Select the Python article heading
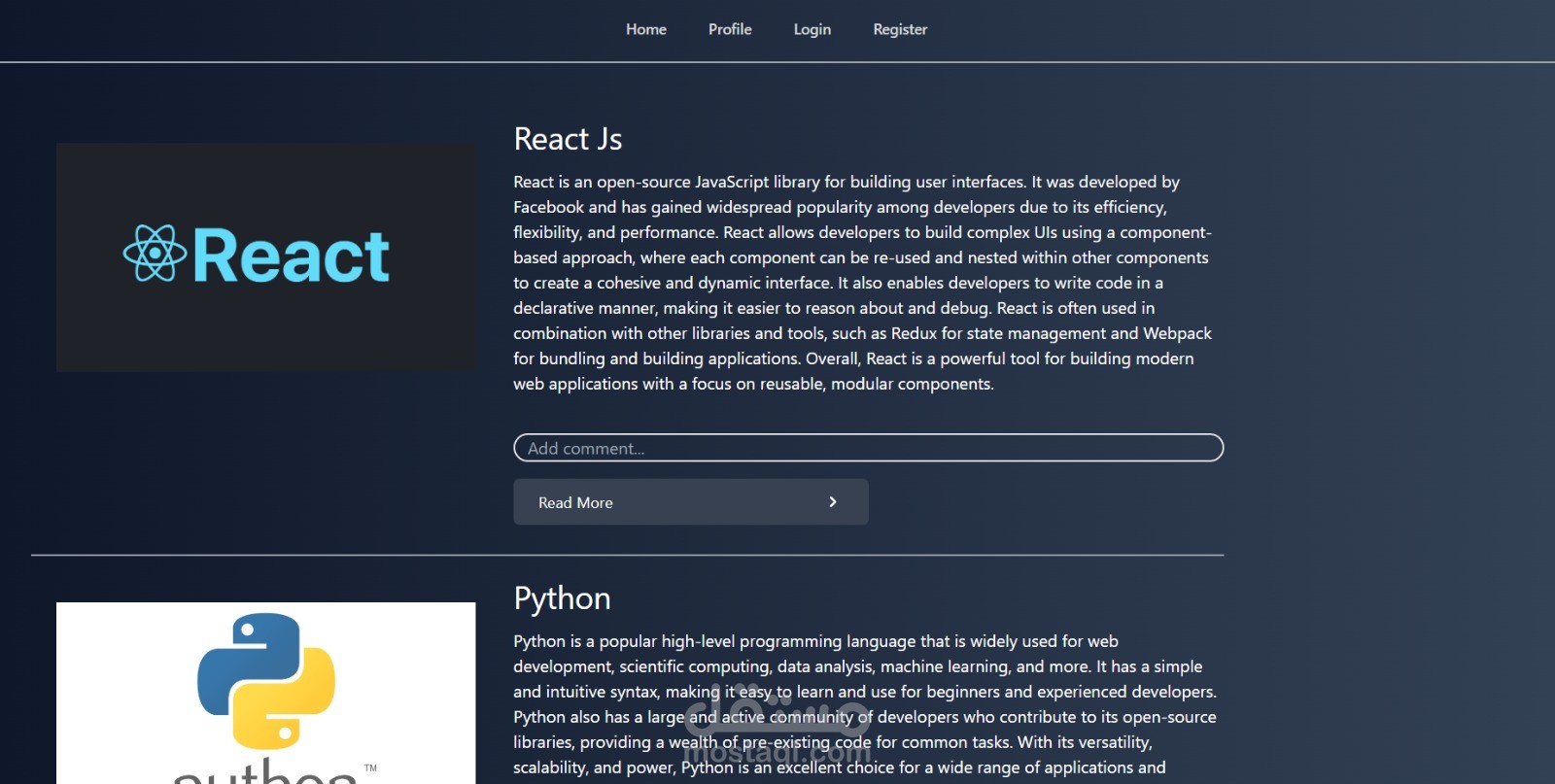Screen dimensions: 1555x784 [x=562, y=598]
